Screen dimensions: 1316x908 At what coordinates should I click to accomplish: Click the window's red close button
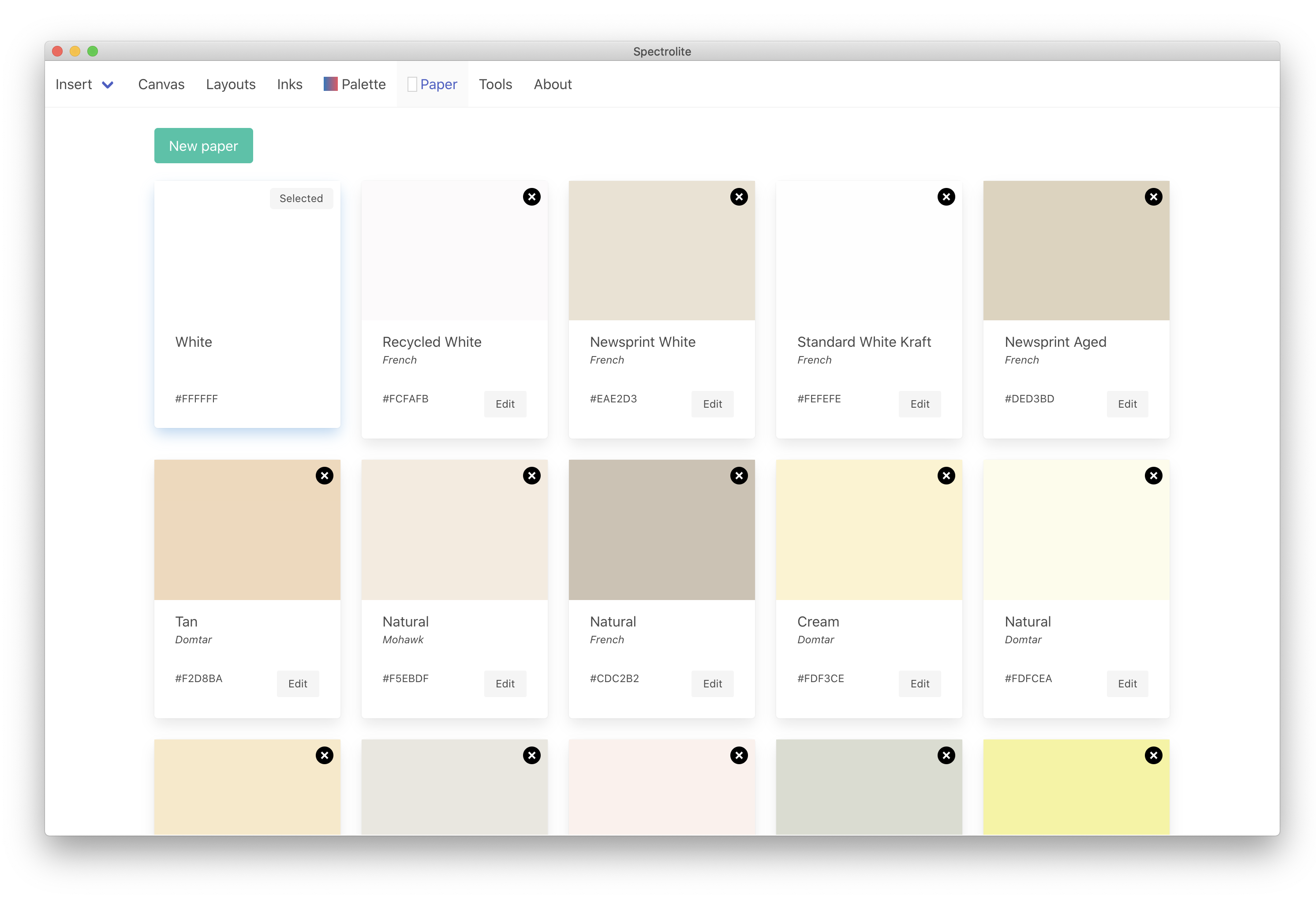(x=57, y=51)
